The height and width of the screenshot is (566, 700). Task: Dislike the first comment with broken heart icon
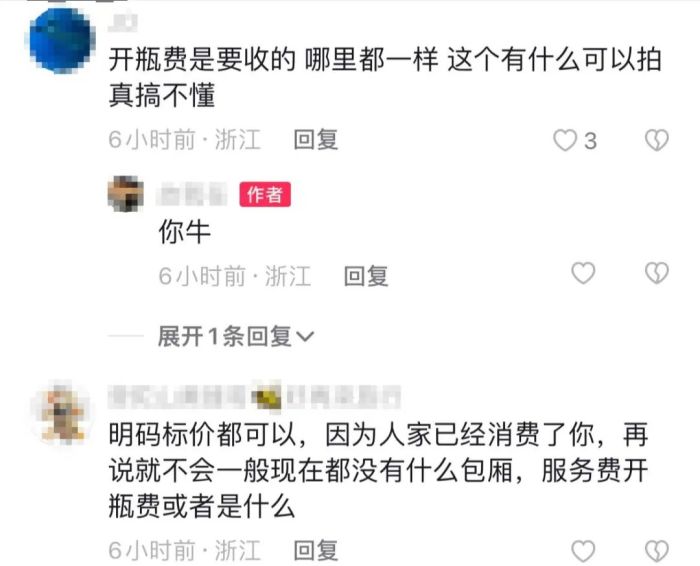coord(657,140)
